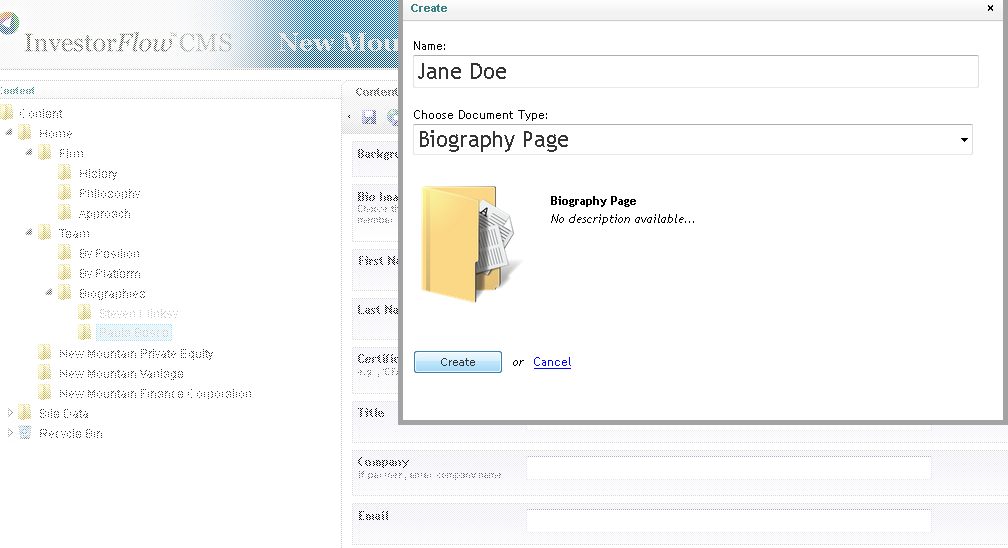The width and height of the screenshot is (1008, 548).
Task: Select the Content root tree item
Action: pos(40,114)
